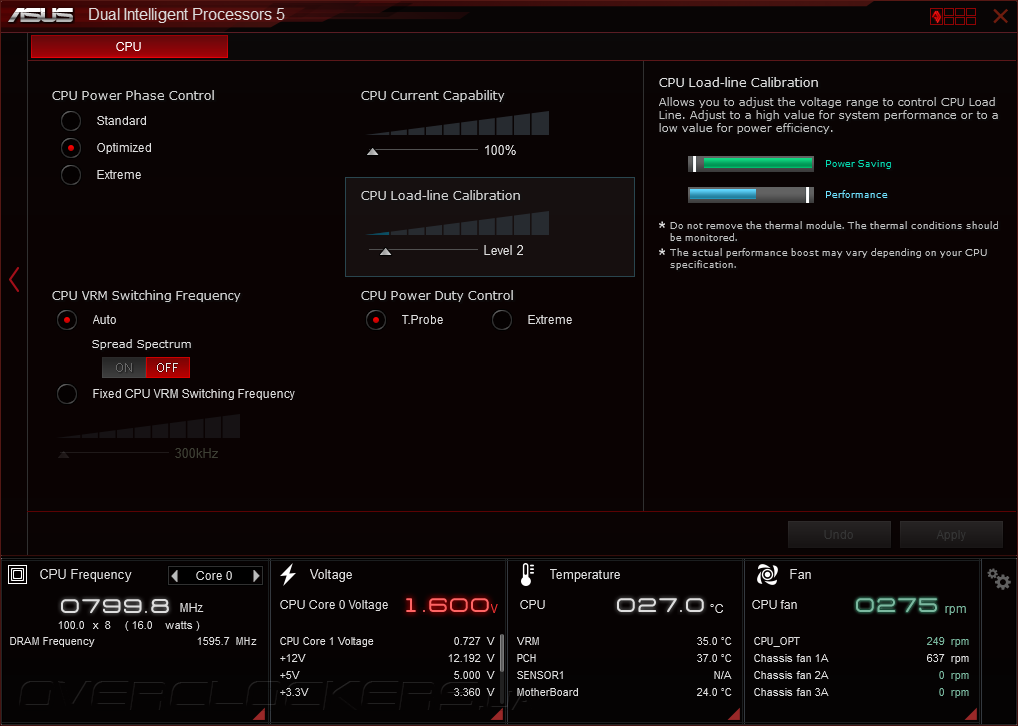The image size is (1018, 726).
Task: Click the CPU temperature 027.0 reading
Action: (669, 605)
